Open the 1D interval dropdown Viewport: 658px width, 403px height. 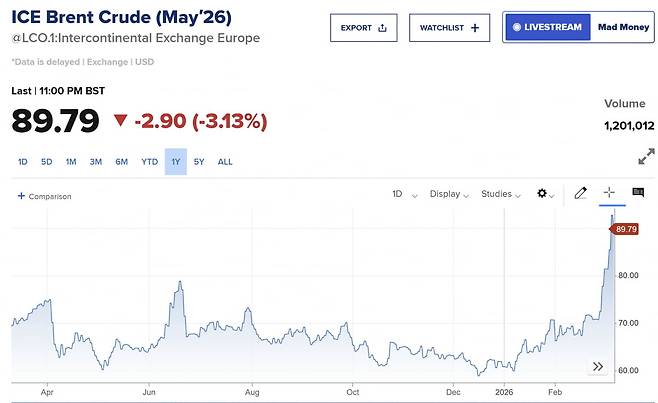tap(402, 194)
